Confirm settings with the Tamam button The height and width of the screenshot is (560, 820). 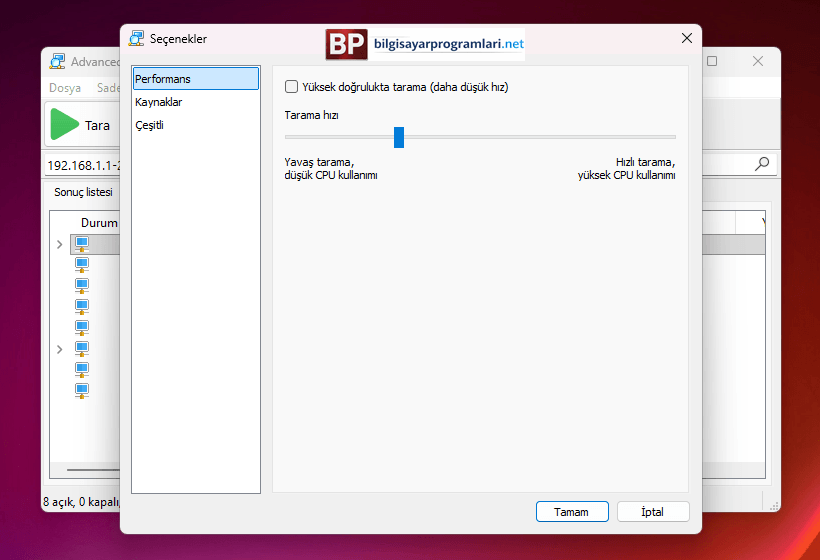572,511
